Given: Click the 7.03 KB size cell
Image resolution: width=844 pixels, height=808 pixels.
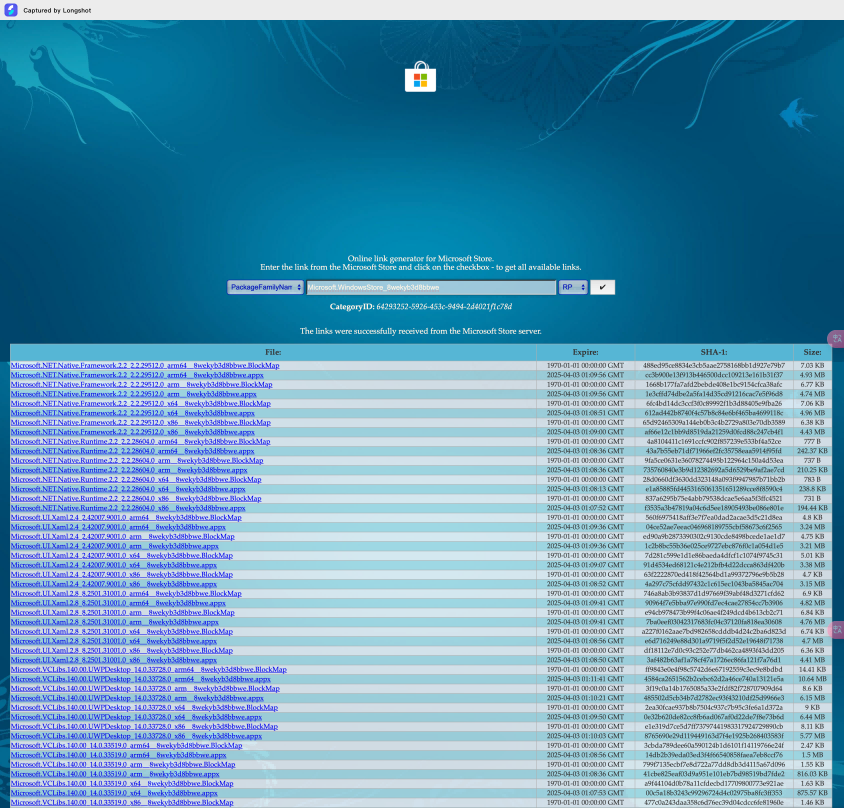Looking at the screenshot, I should tap(812, 366).
